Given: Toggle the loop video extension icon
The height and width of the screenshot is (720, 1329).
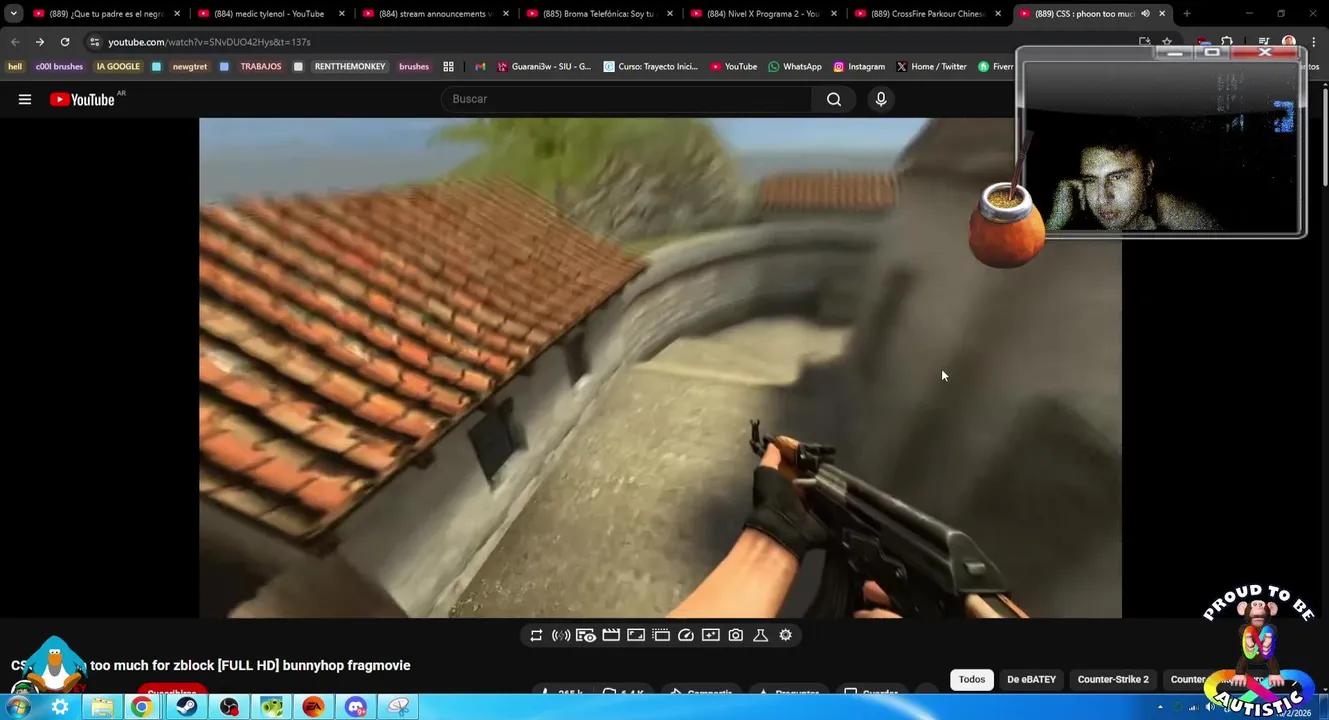Looking at the screenshot, I should (x=536, y=635).
